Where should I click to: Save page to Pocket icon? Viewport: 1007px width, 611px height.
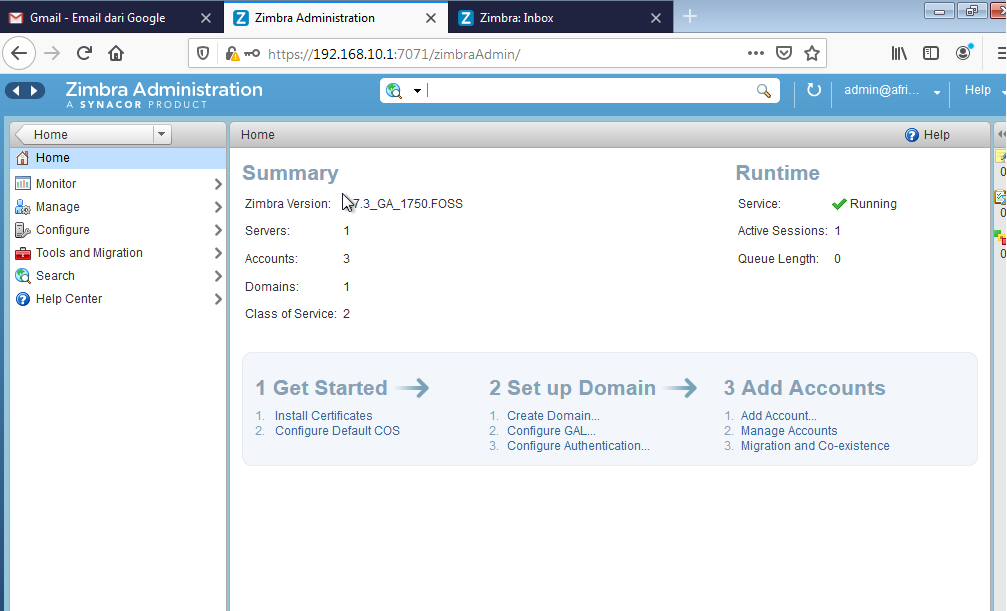[x=784, y=53]
